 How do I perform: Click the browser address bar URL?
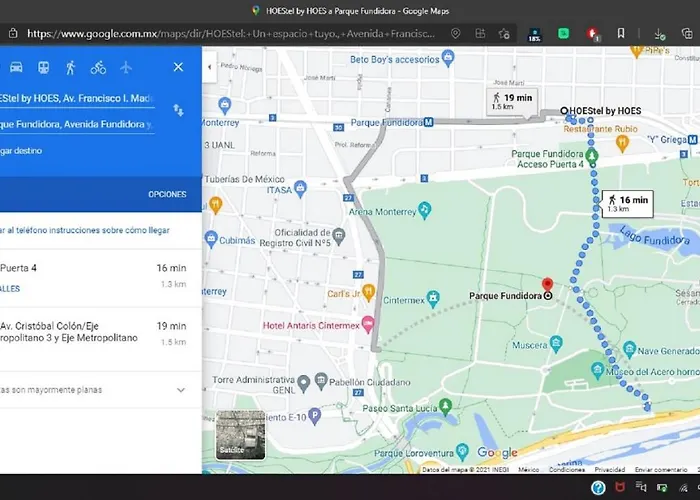[231, 33]
